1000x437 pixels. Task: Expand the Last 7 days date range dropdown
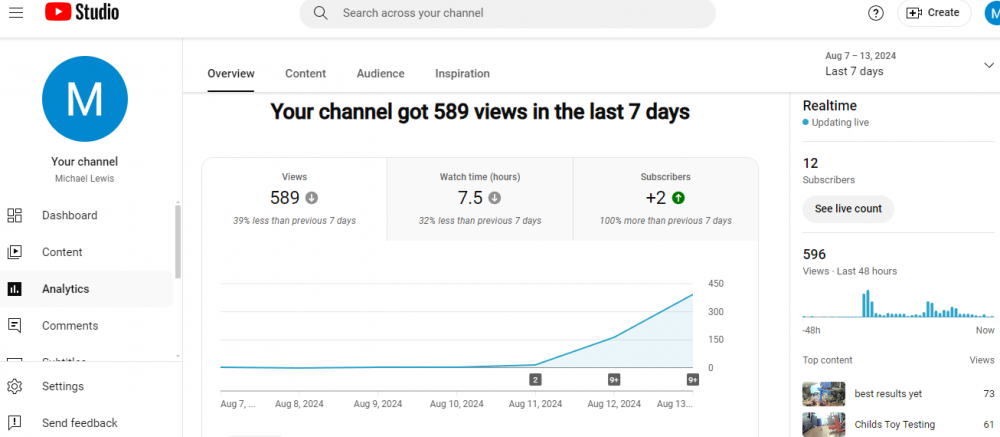point(988,65)
